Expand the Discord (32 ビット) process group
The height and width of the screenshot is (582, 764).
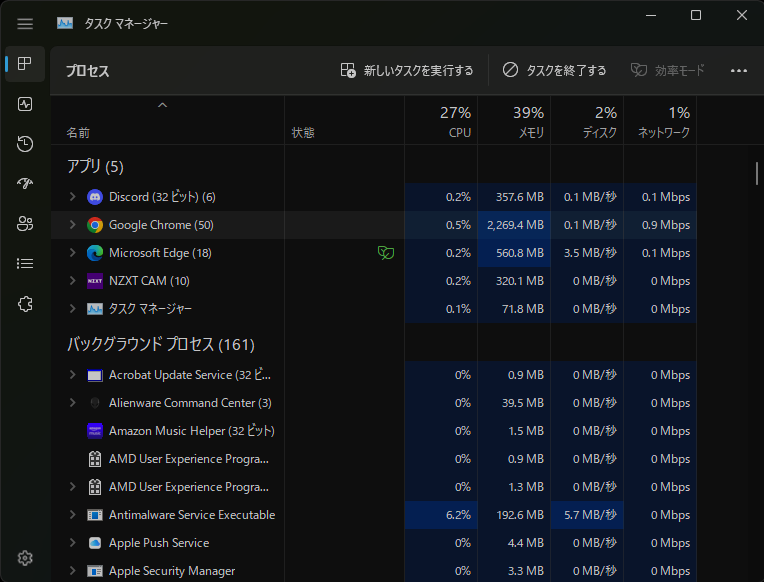73,196
